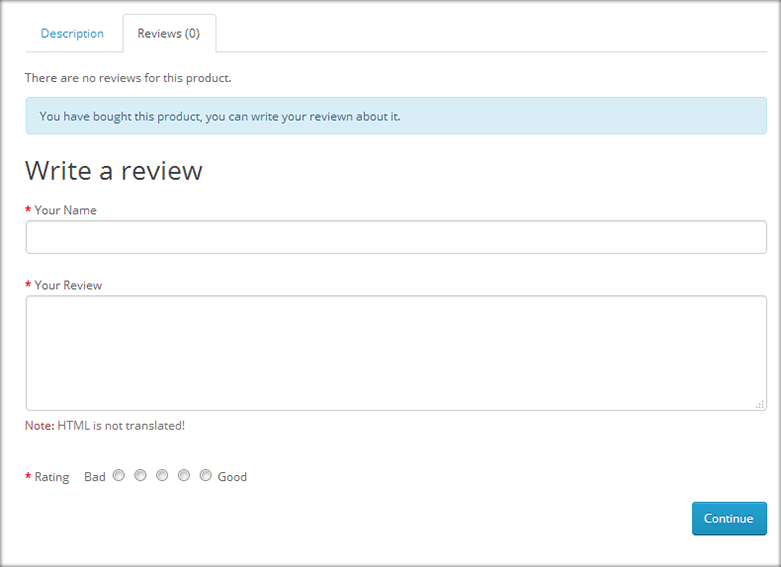781x567 pixels.
Task: Click the 'Write a review' heading
Action: 114,171
